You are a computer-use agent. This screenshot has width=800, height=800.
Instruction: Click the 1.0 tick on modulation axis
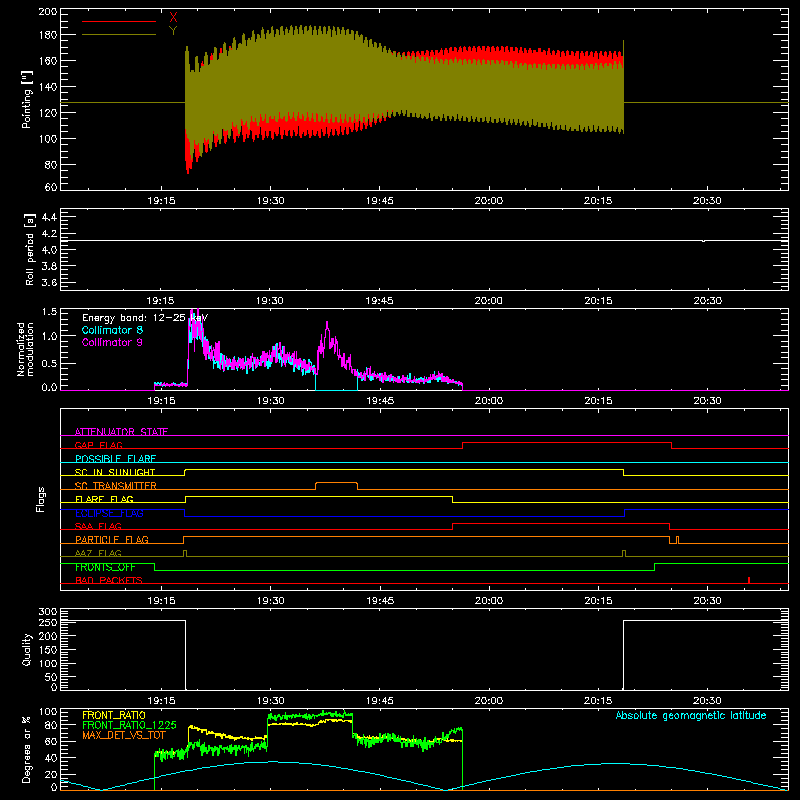(49, 336)
